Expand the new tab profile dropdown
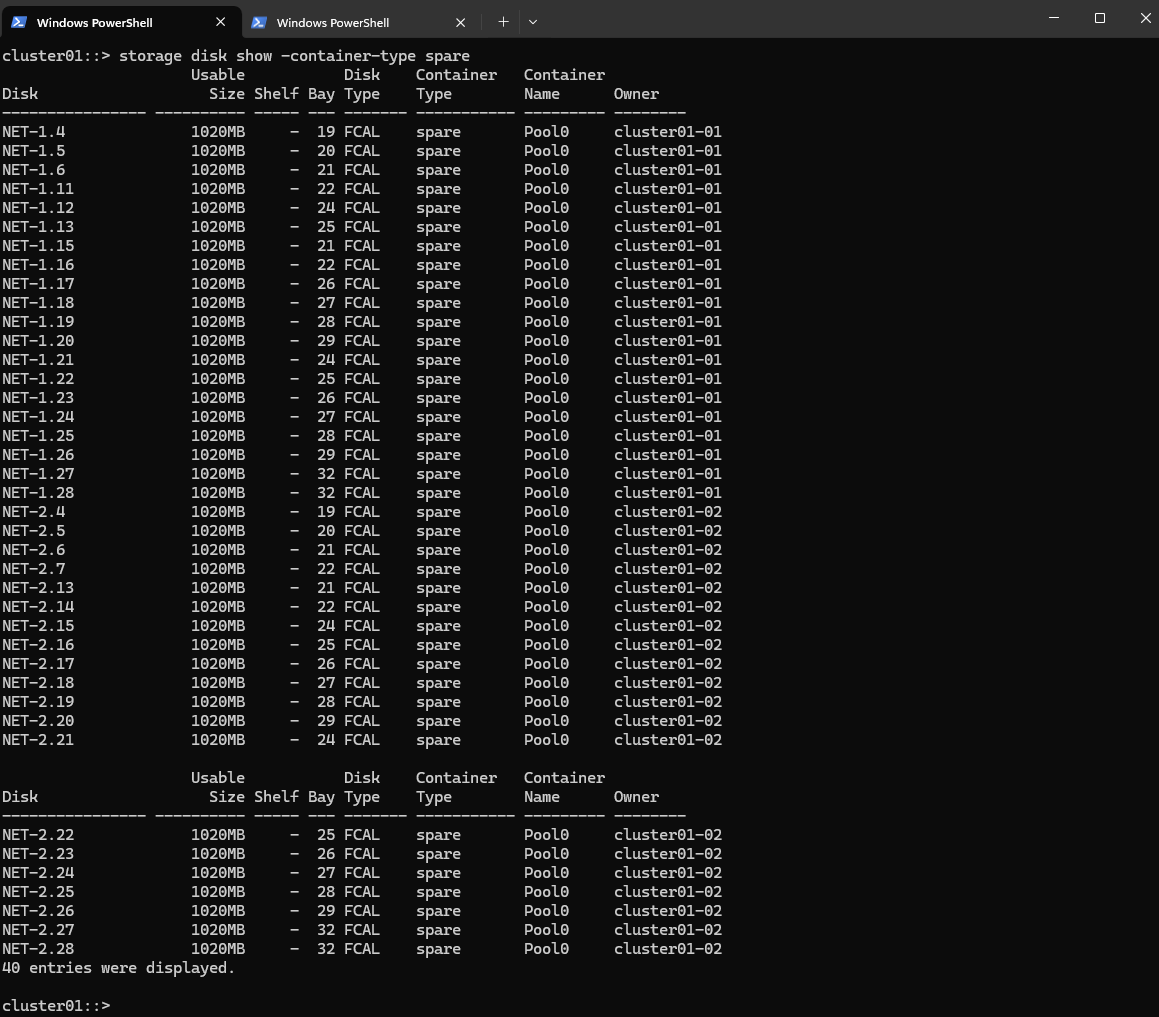 coord(533,22)
